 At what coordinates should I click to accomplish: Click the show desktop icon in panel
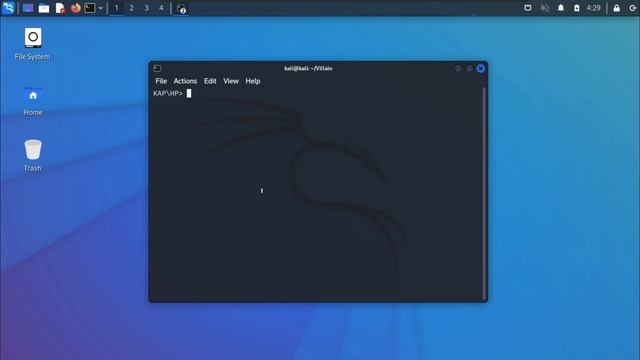click(28, 8)
